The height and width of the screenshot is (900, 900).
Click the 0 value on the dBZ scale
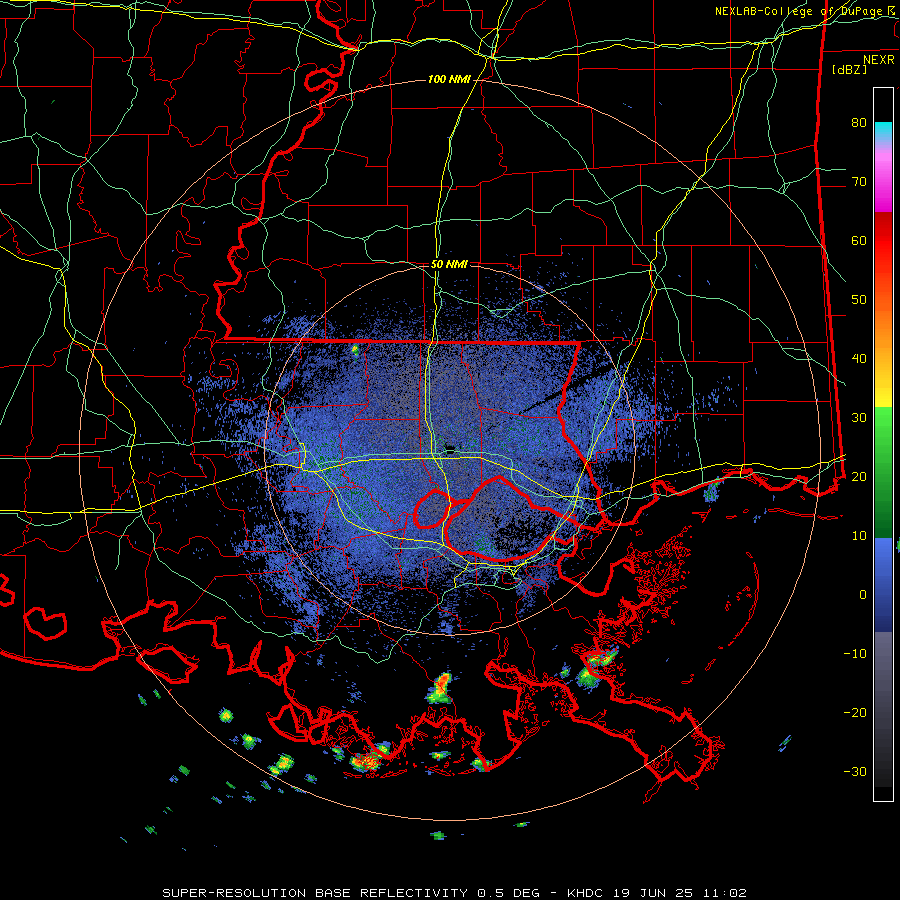[x=863, y=595]
